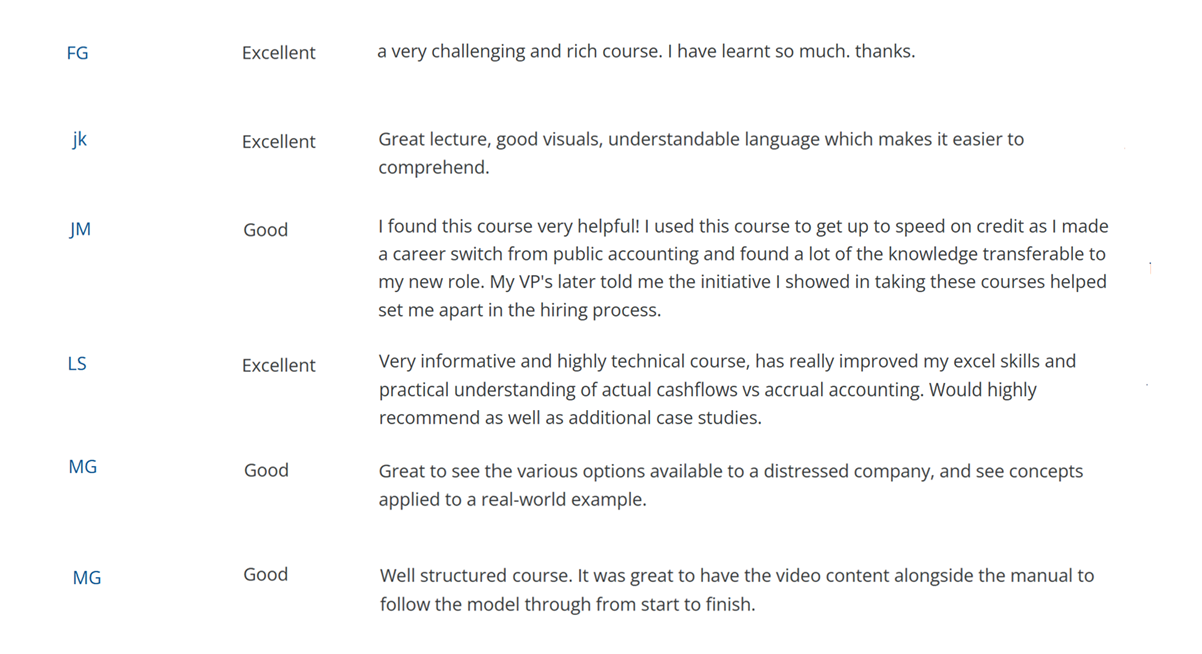Click the Excellent rating in FG's row

278,53
